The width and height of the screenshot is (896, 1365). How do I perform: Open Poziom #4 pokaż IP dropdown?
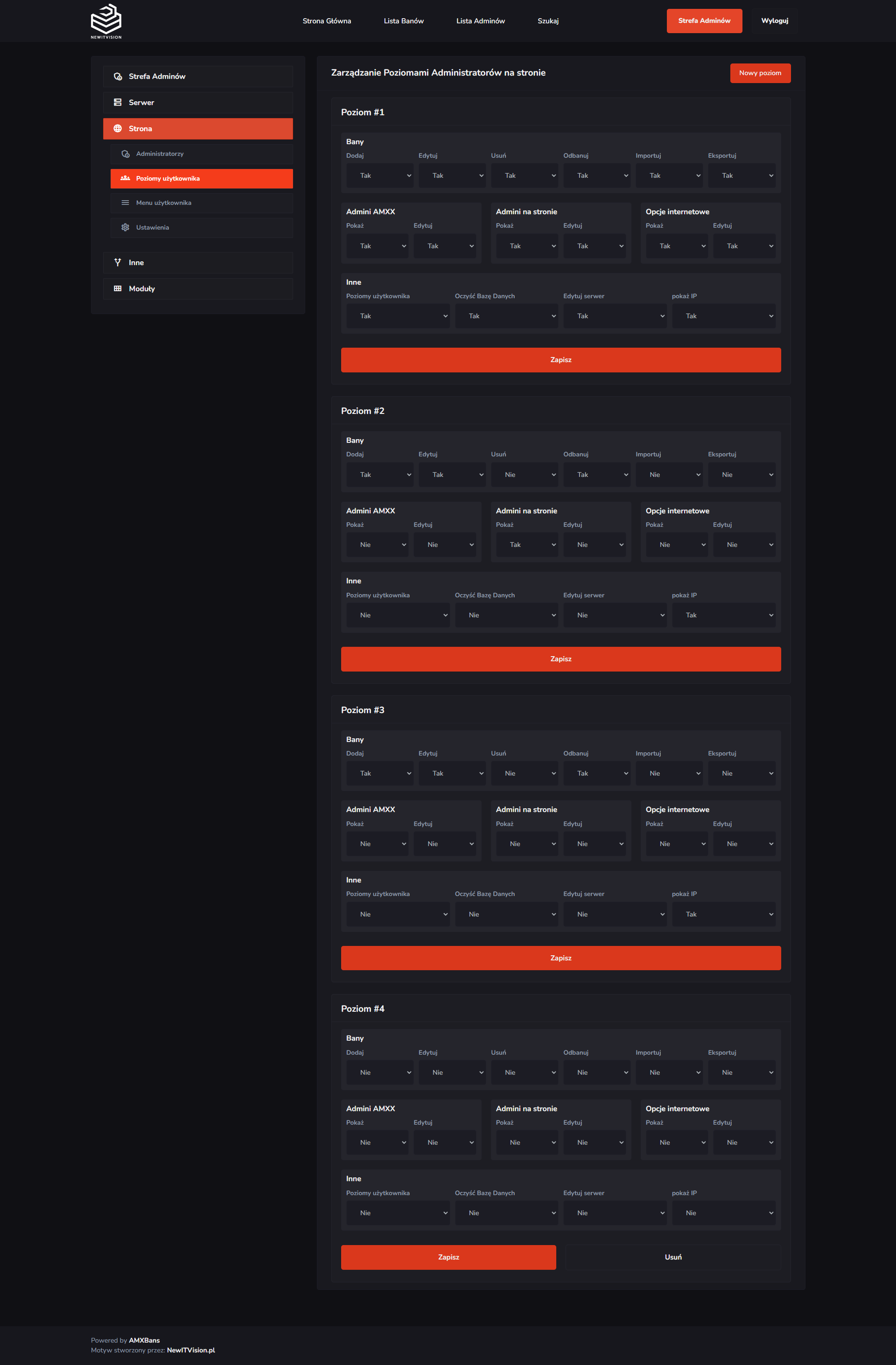[x=724, y=1213]
